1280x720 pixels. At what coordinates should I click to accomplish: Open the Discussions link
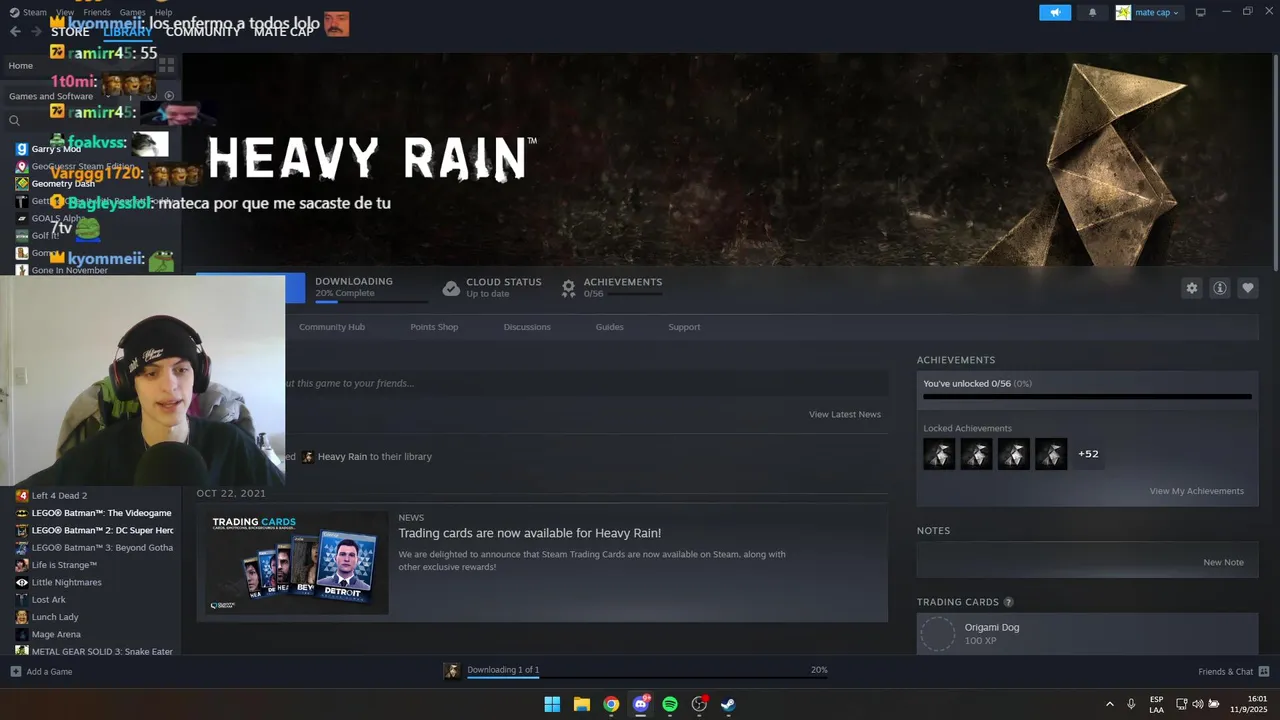point(527,327)
